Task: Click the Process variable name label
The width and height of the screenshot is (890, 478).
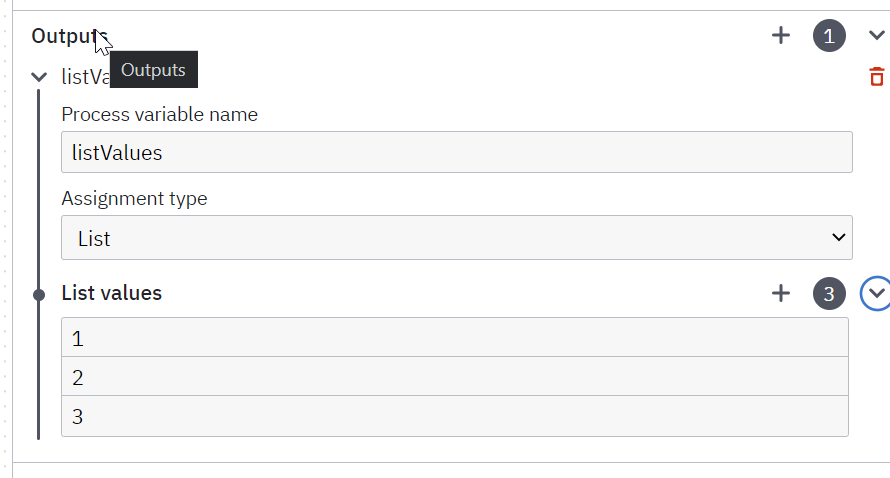Action: pos(159,115)
